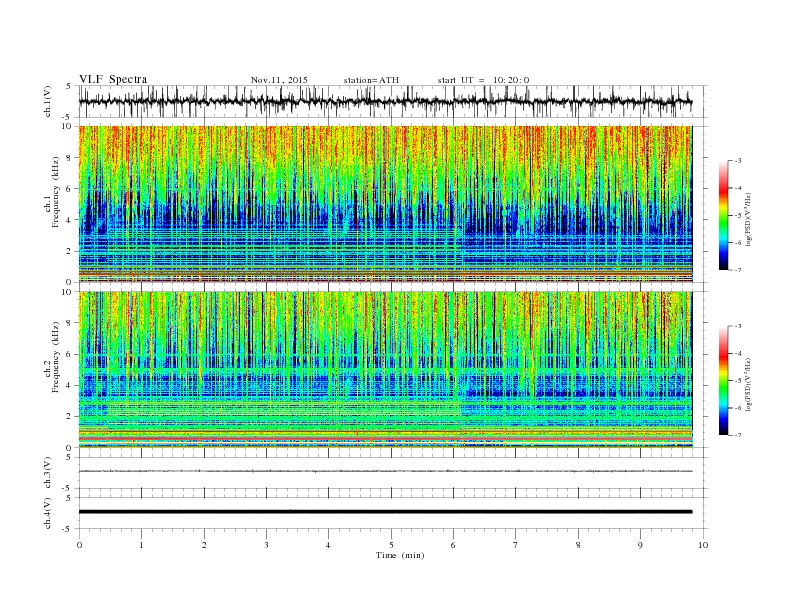Click time axis tick label "3"
The width and height of the screenshot is (792, 612).
pos(266,545)
